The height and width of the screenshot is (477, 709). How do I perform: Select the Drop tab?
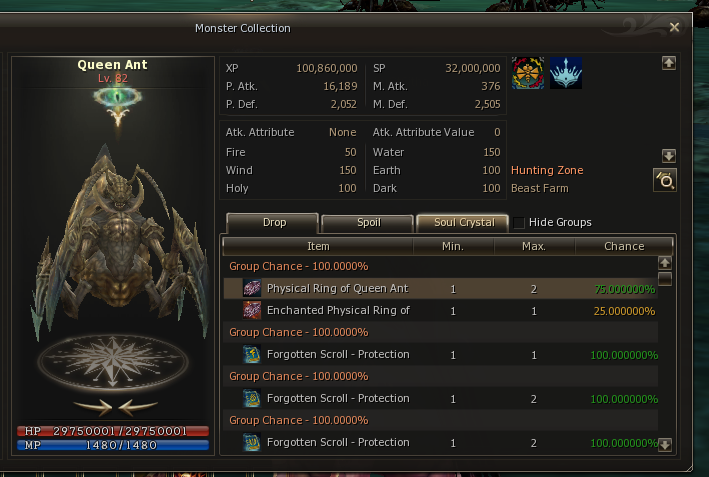click(273, 223)
